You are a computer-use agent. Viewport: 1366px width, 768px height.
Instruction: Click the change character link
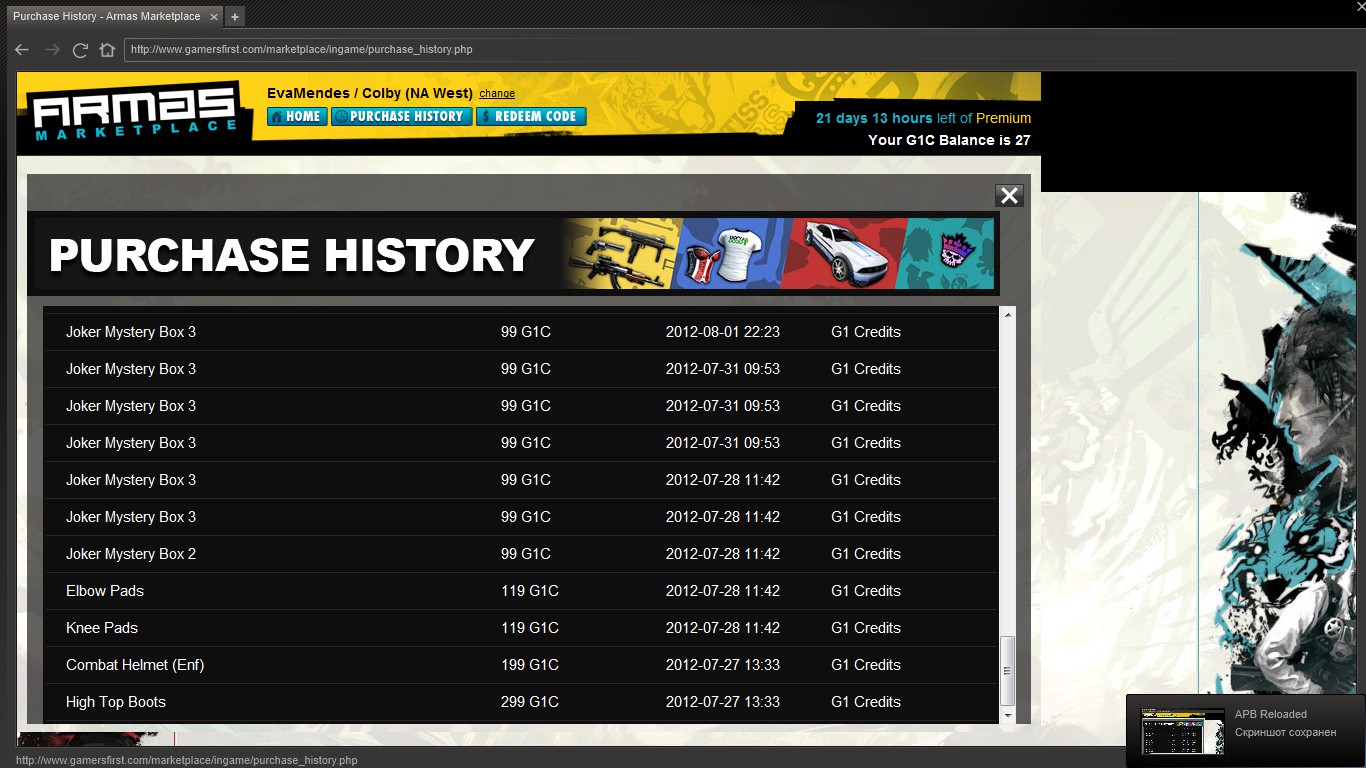(x=497, y=94)
